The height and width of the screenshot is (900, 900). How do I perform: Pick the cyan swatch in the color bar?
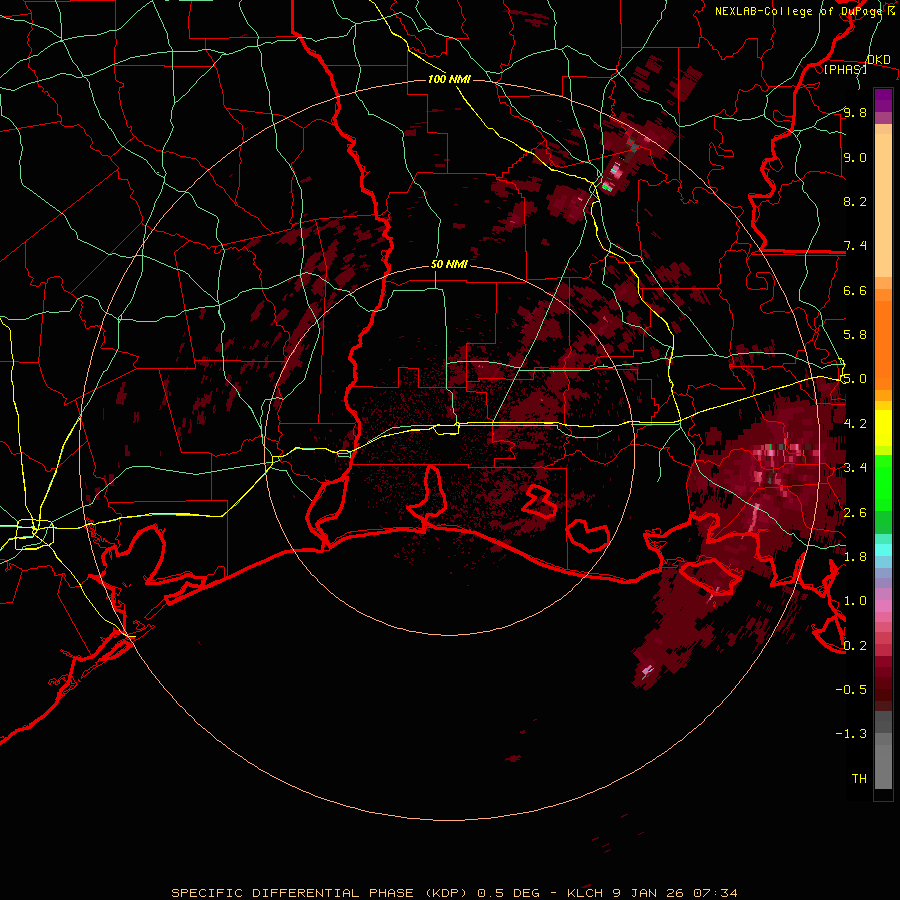point(883,550)
